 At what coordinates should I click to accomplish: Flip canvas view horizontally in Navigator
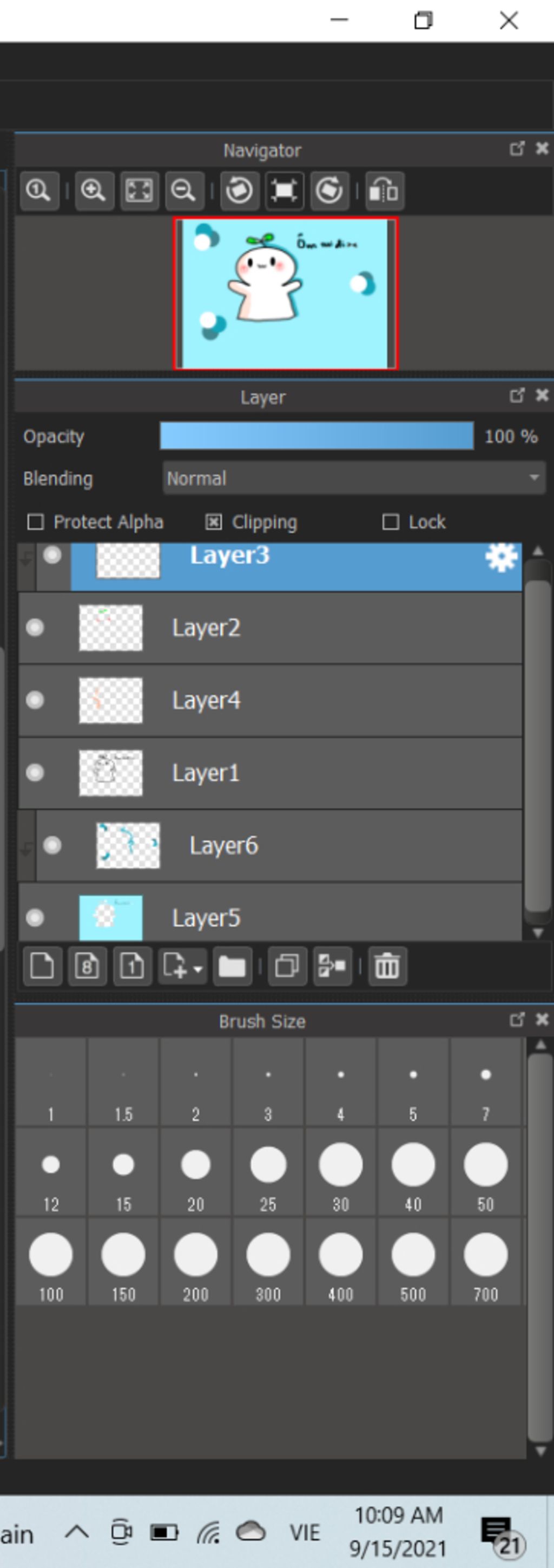(x=384, y=191)
